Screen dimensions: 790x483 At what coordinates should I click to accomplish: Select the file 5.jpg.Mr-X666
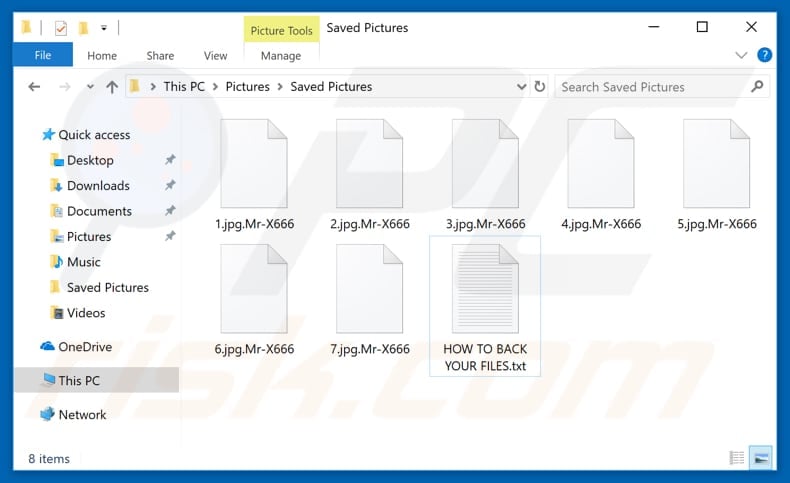716,174
